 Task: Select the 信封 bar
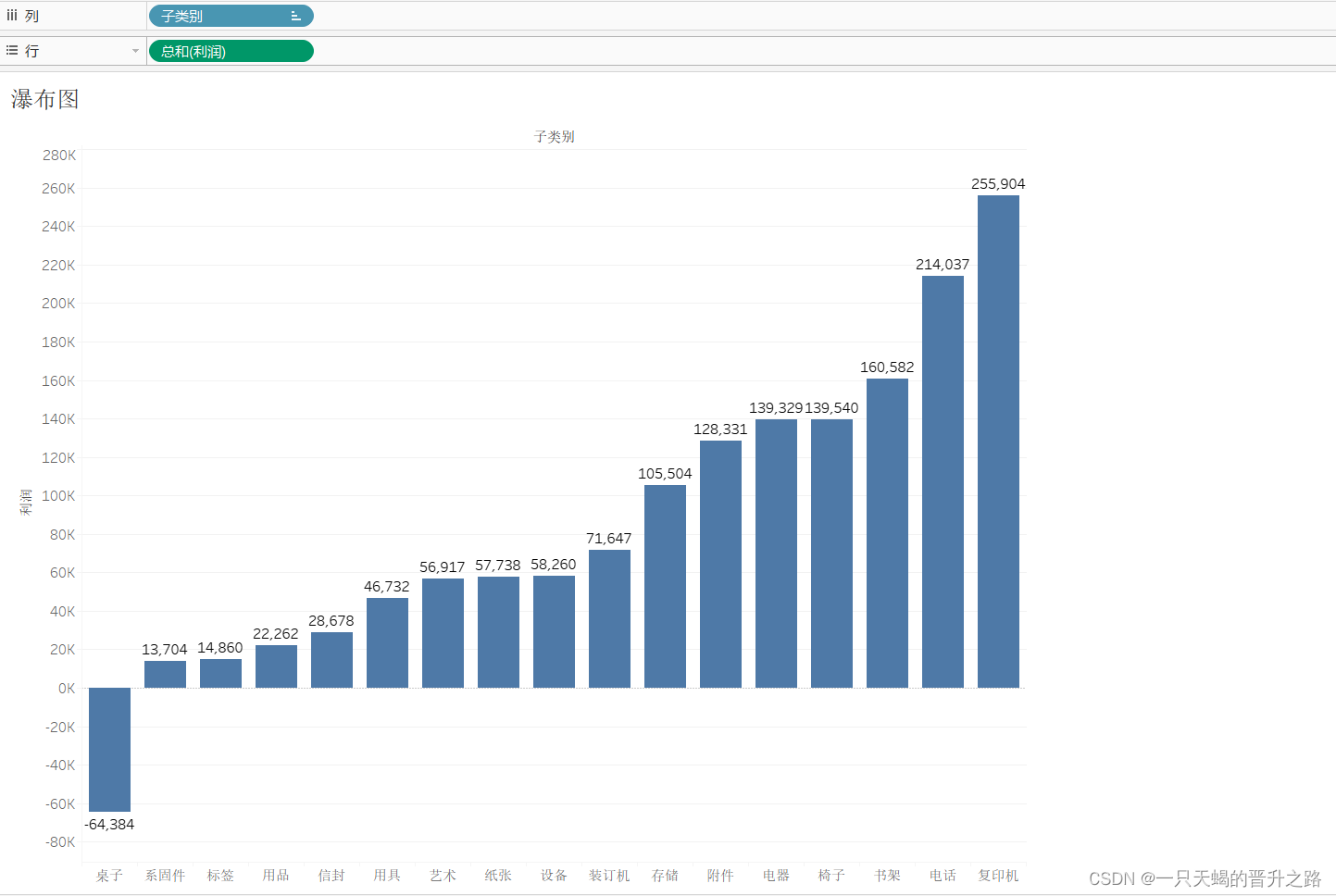point(331,660)
